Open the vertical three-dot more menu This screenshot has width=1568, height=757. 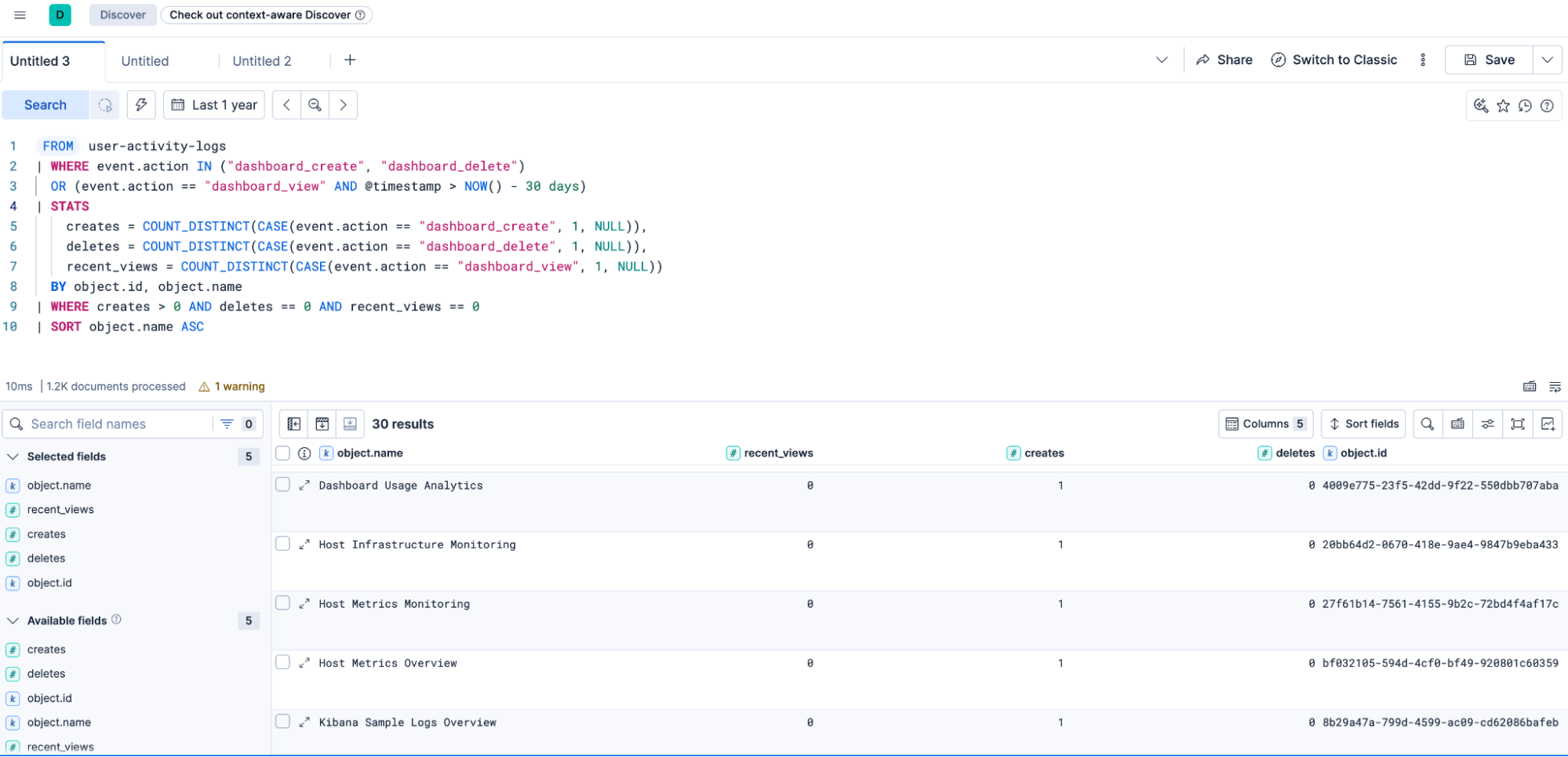pyautogui.click(x=1423, y=60)
